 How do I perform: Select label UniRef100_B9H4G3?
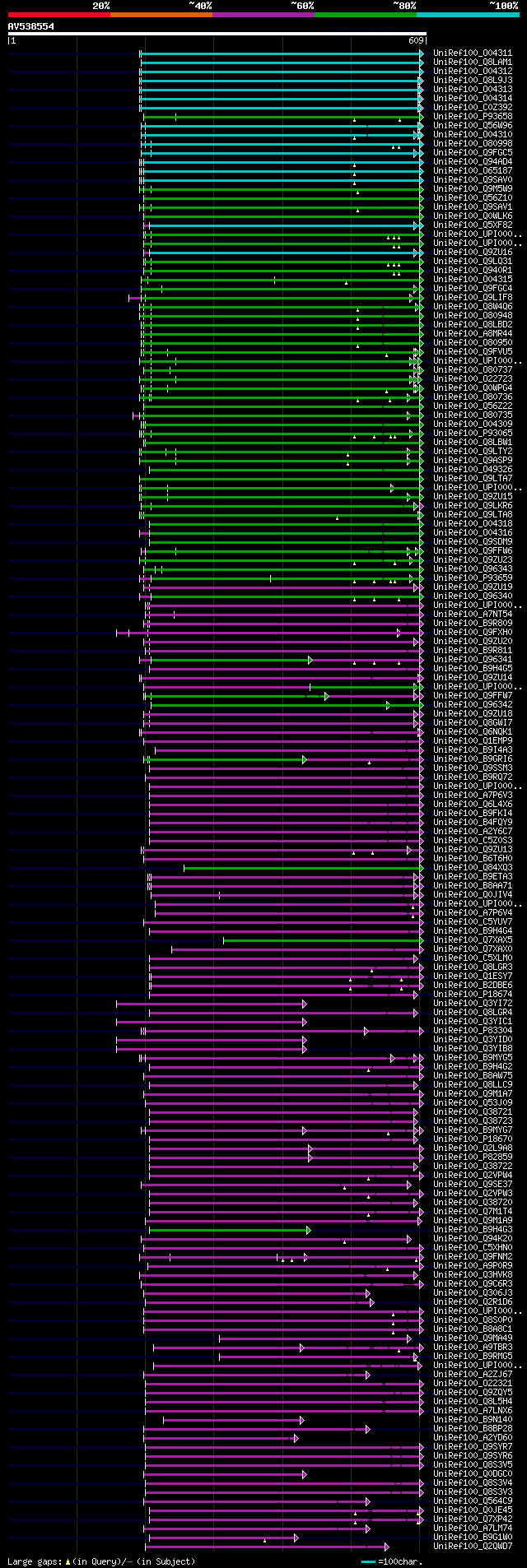point(473,1230)
